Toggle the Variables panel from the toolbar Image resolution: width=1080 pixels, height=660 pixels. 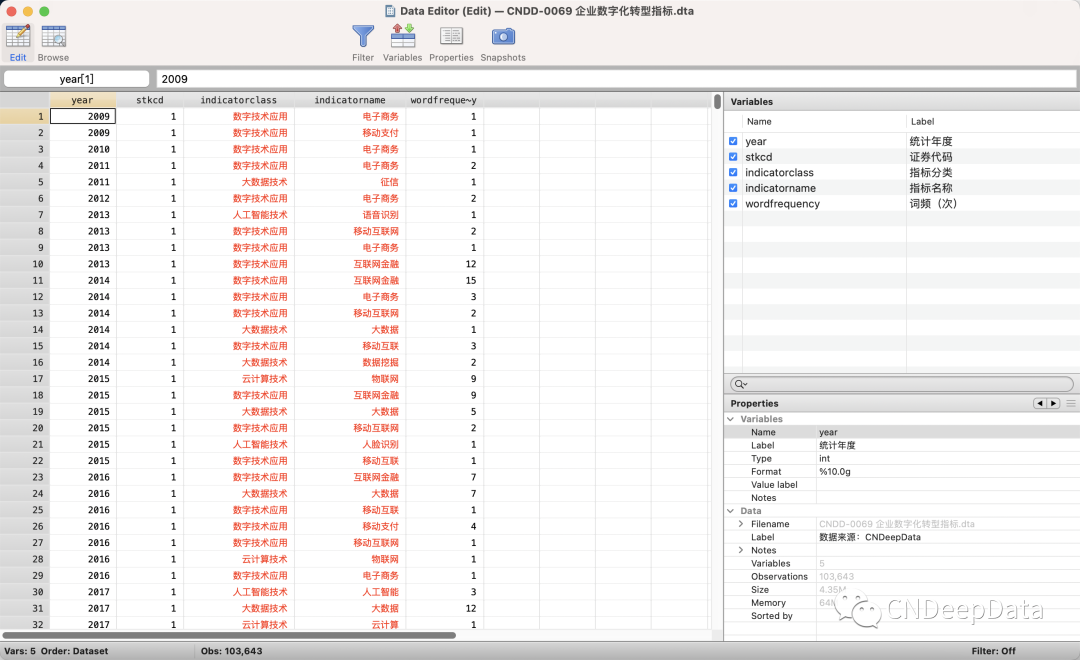pyautogui.click(x=402, y=43)
